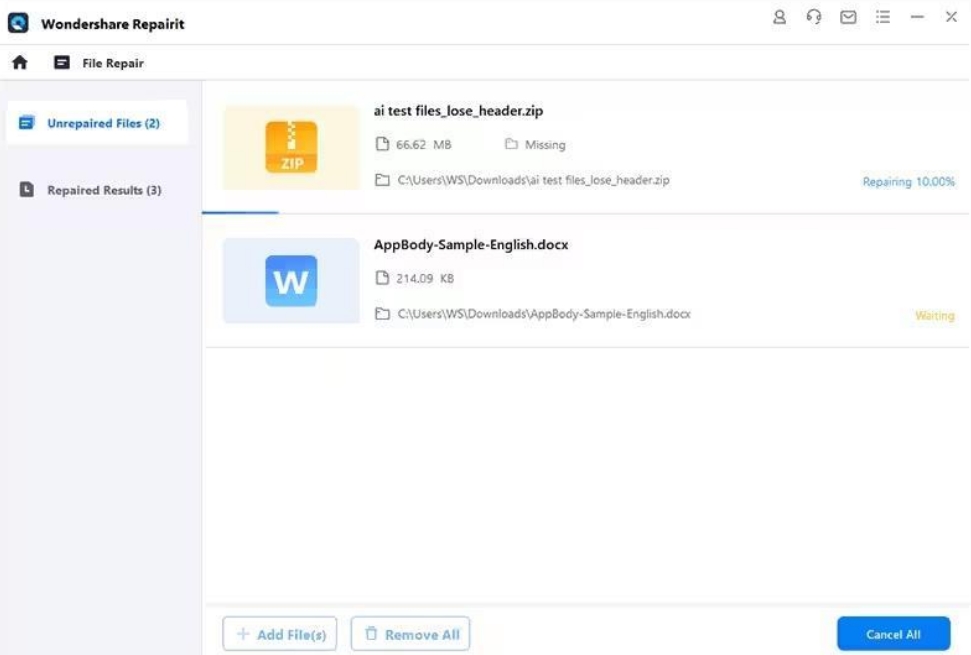971x655 pixels.
Task: Click the docx file path folder icon
Action: [382, 314]
